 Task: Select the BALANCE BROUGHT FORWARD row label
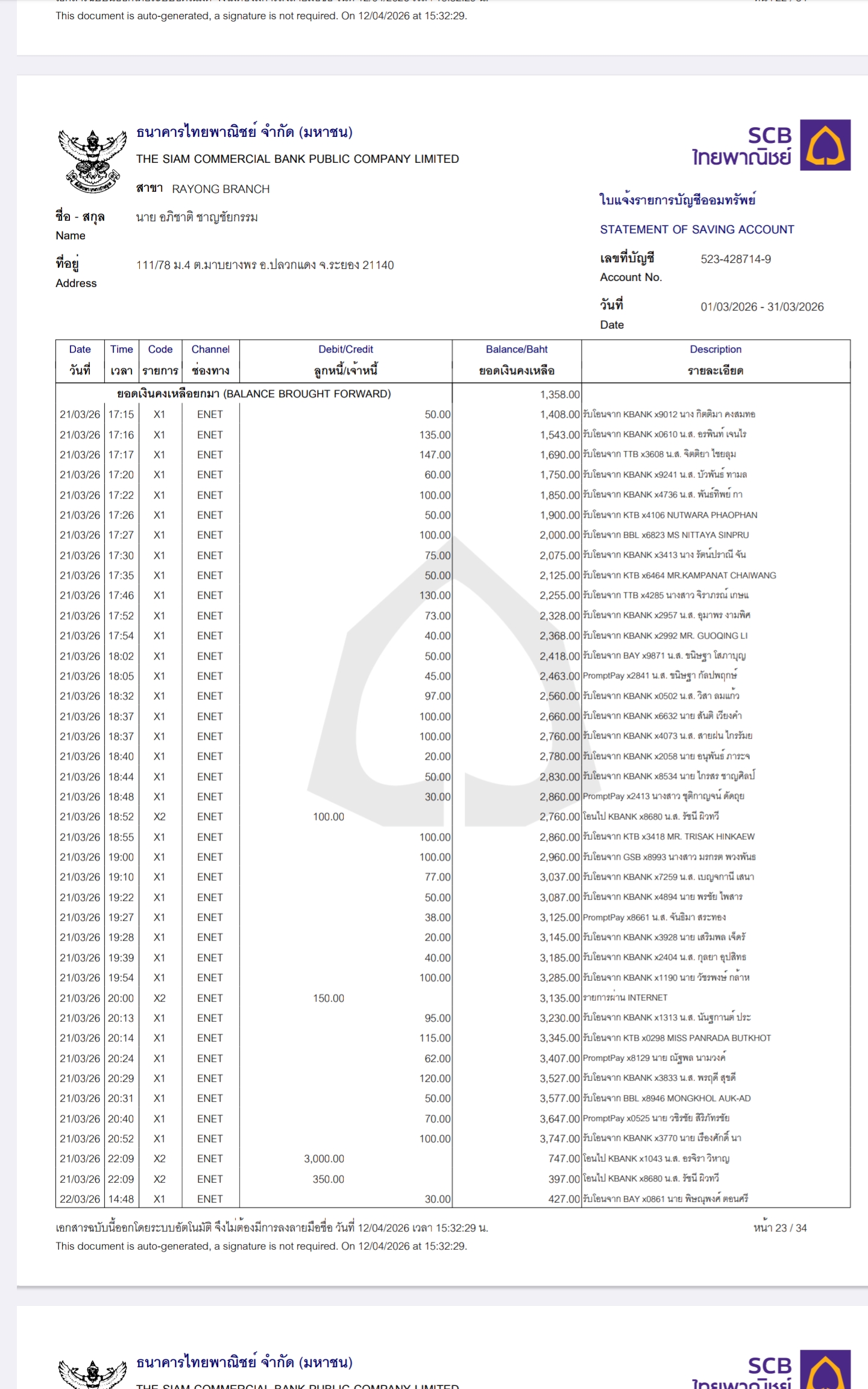coord(254,394)
